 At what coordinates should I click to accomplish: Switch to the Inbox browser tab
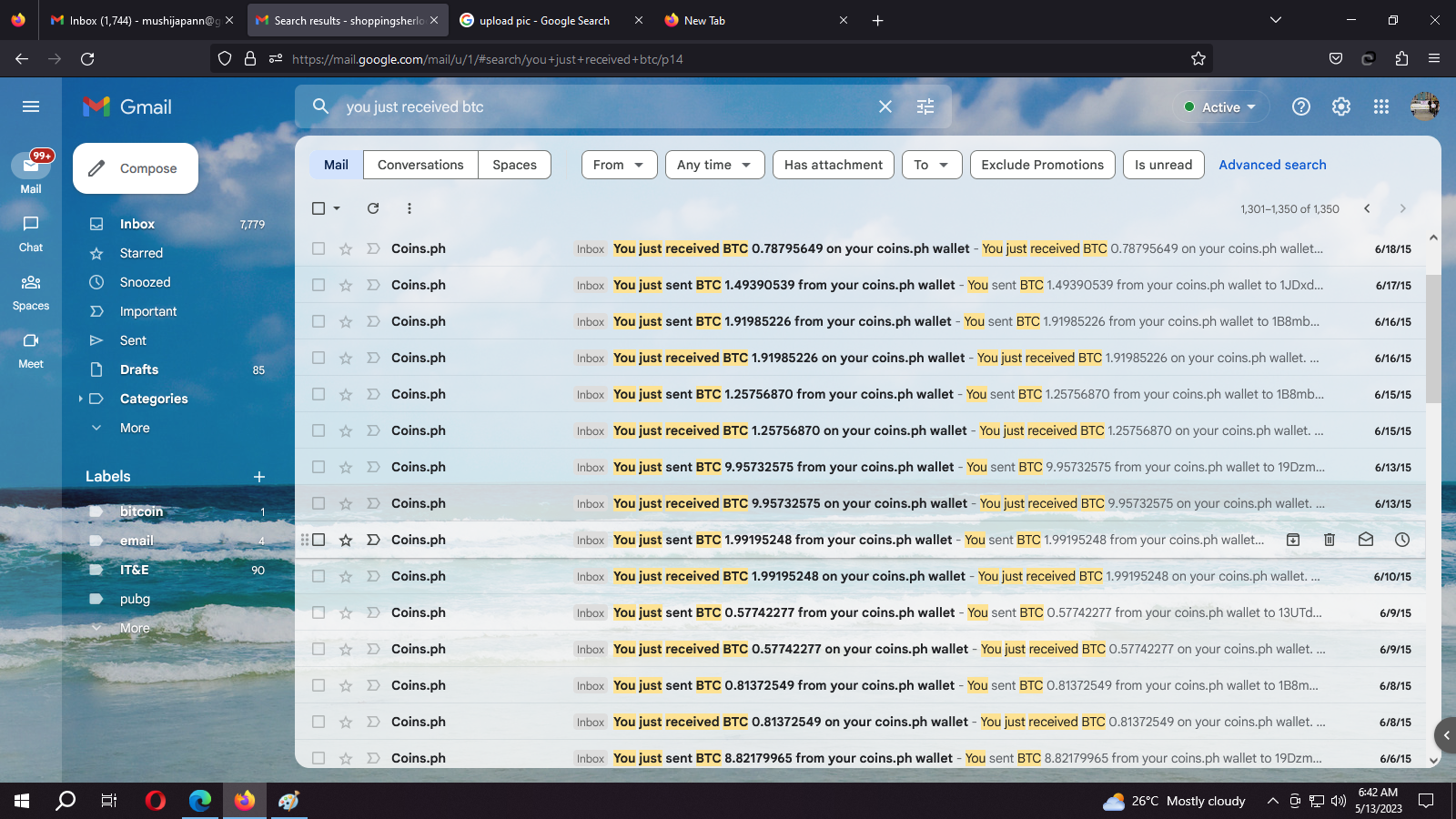pos(143,20)
